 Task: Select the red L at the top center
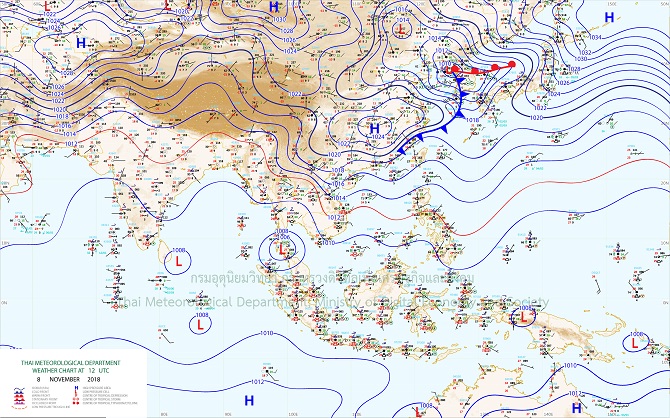click(x=402, y=32)
